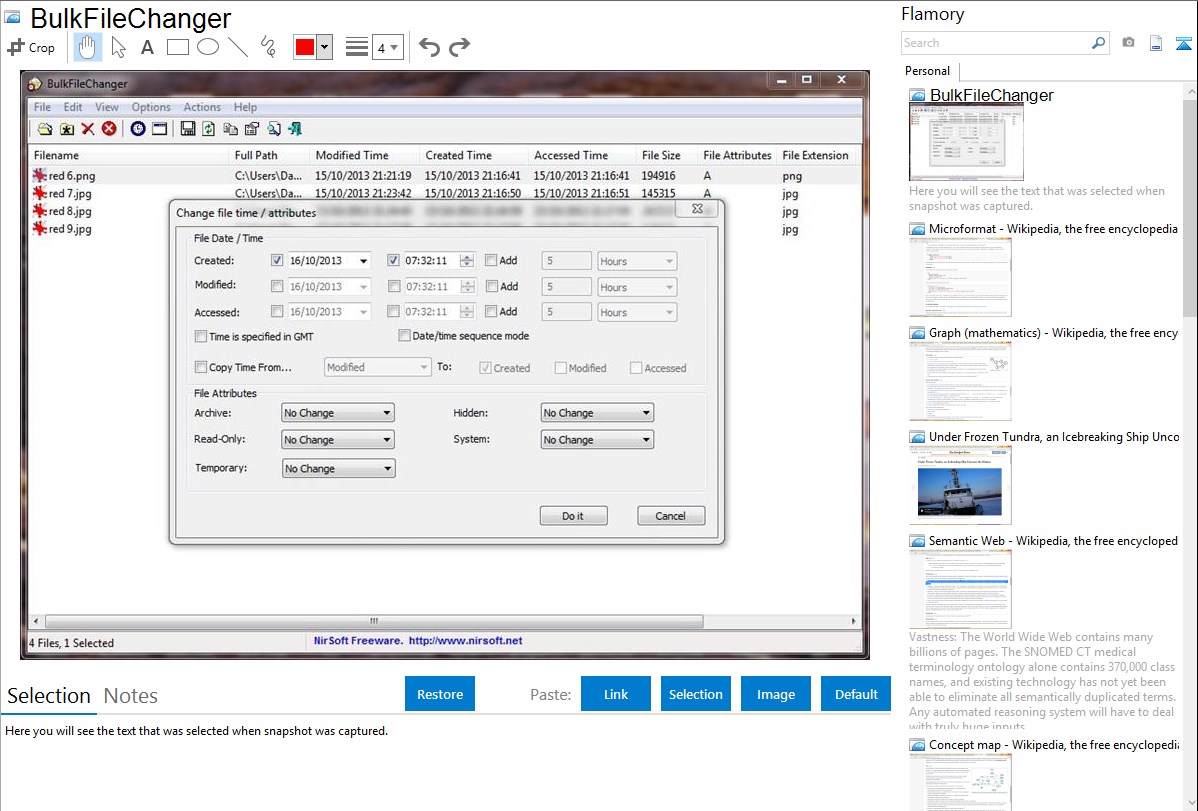The image size is (1198, 811).
Task: Click the Flamory panel vertical scrollbar
Action: pos(1190,207)
